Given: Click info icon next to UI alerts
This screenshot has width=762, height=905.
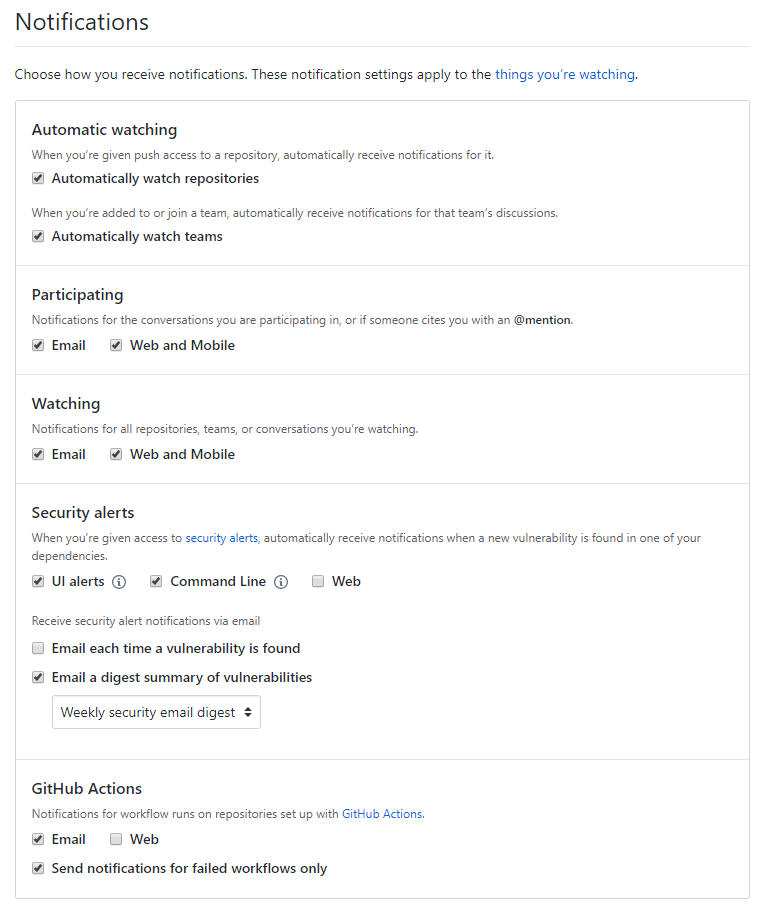Looking at the screenshot, I should coord(119,582).
